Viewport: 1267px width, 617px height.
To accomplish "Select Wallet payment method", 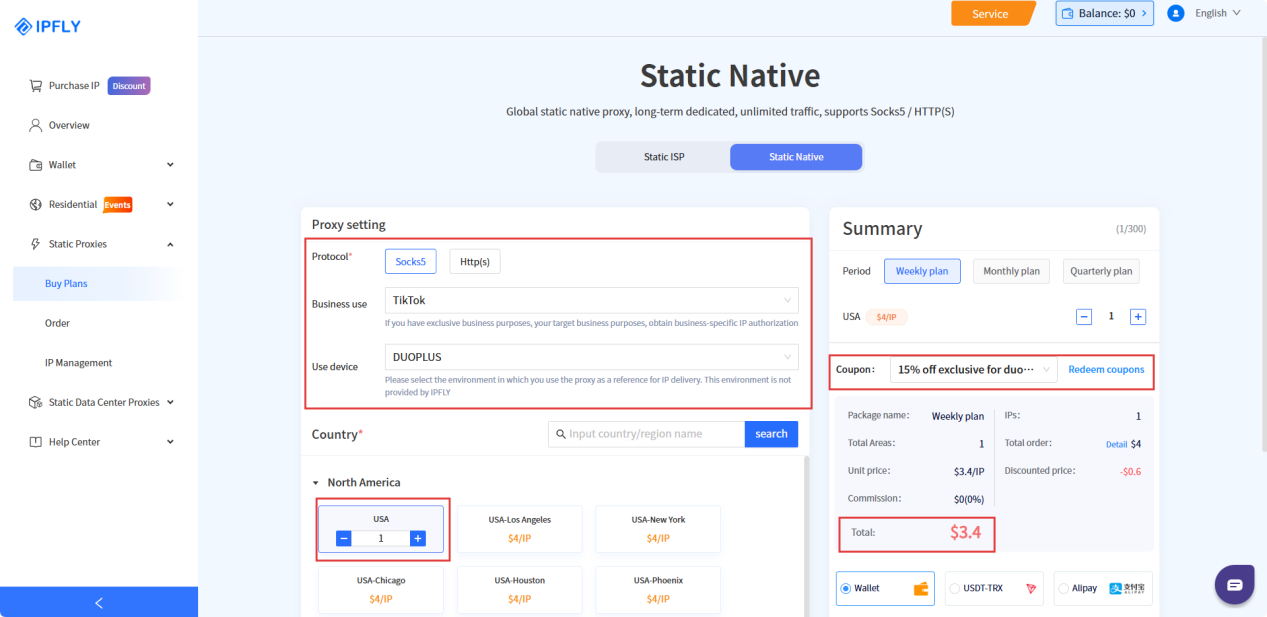I will point(885,588).
